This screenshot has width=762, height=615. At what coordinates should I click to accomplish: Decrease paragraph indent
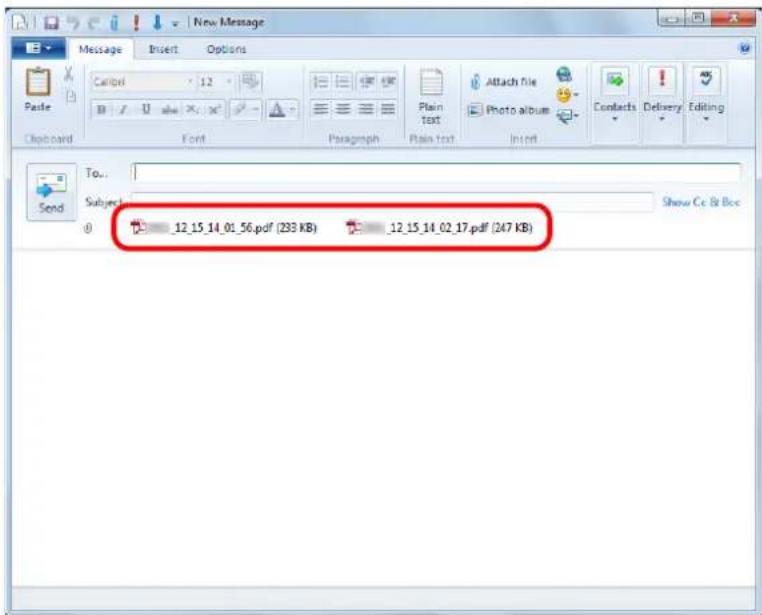click(x=366, y=82)
